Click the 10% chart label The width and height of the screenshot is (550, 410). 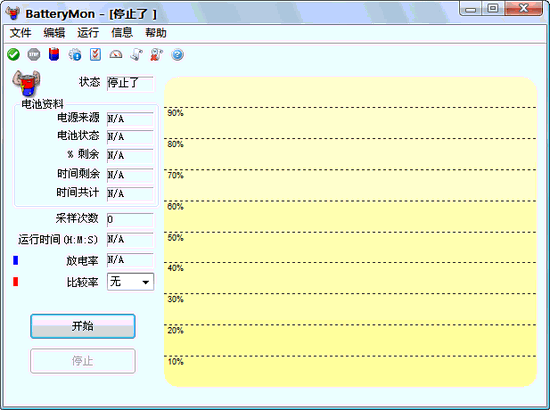point(175,362)
